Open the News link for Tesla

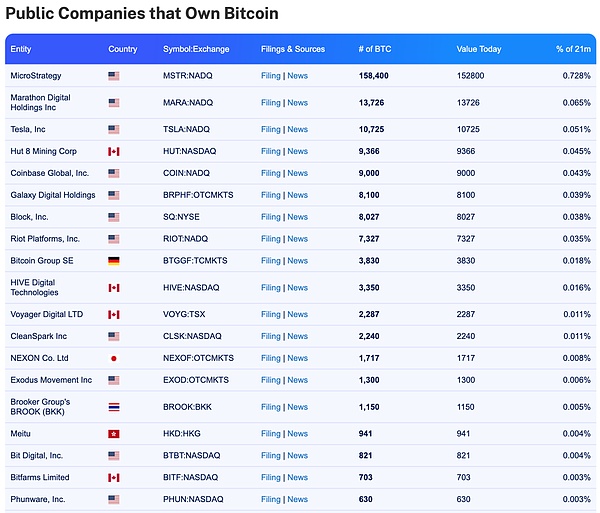[297, 130]
